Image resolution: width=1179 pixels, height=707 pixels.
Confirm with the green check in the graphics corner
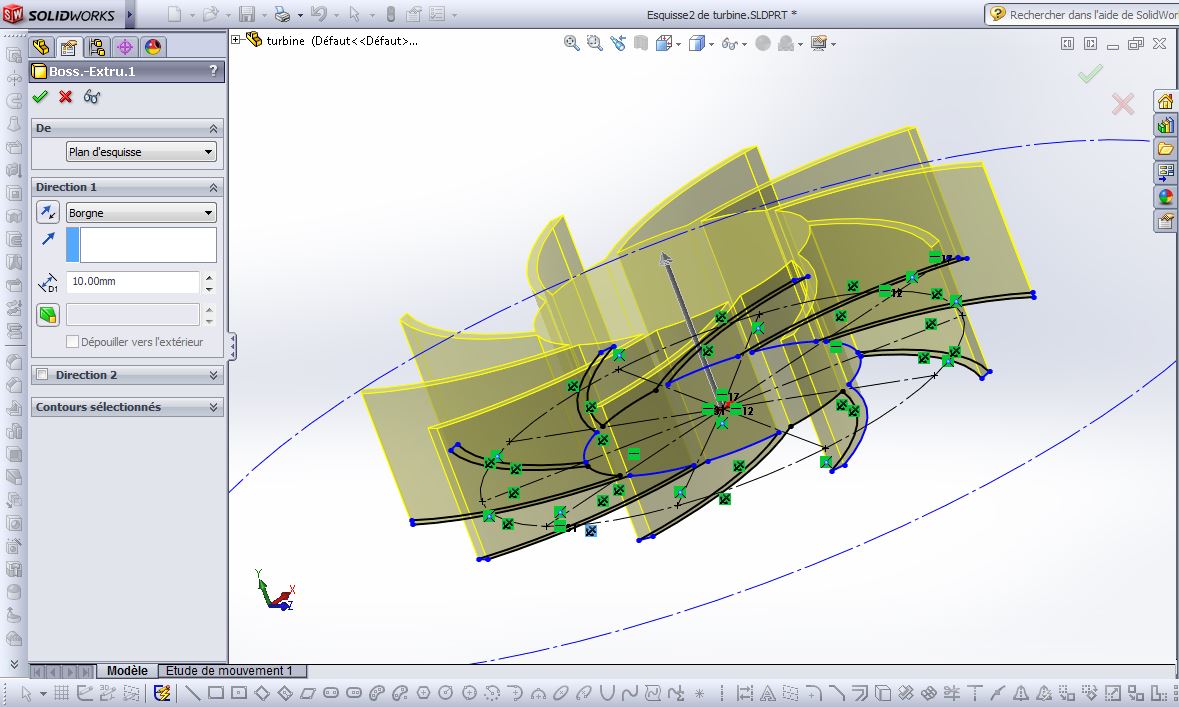coord(1090,74)
